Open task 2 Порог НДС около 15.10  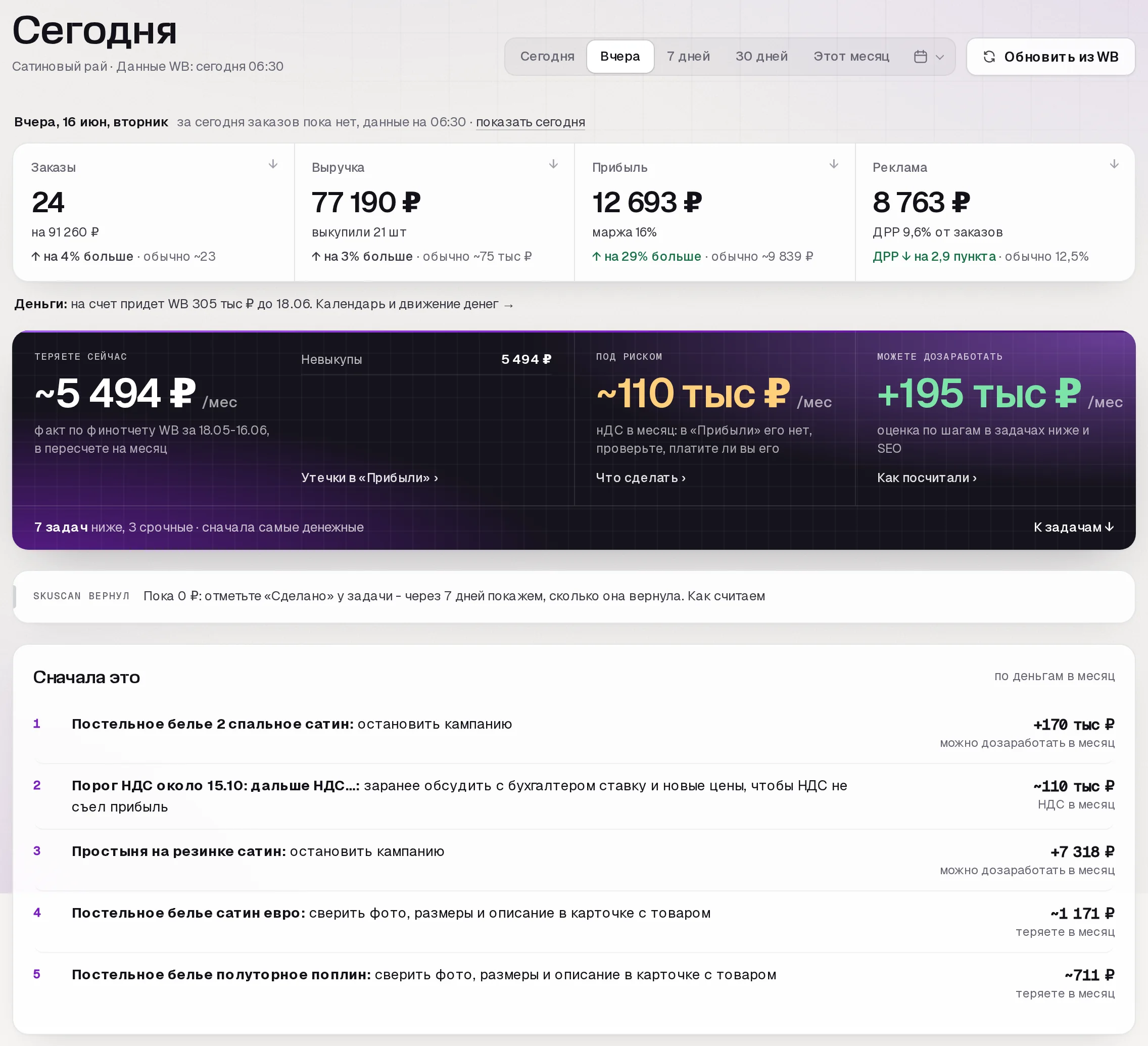574,796
